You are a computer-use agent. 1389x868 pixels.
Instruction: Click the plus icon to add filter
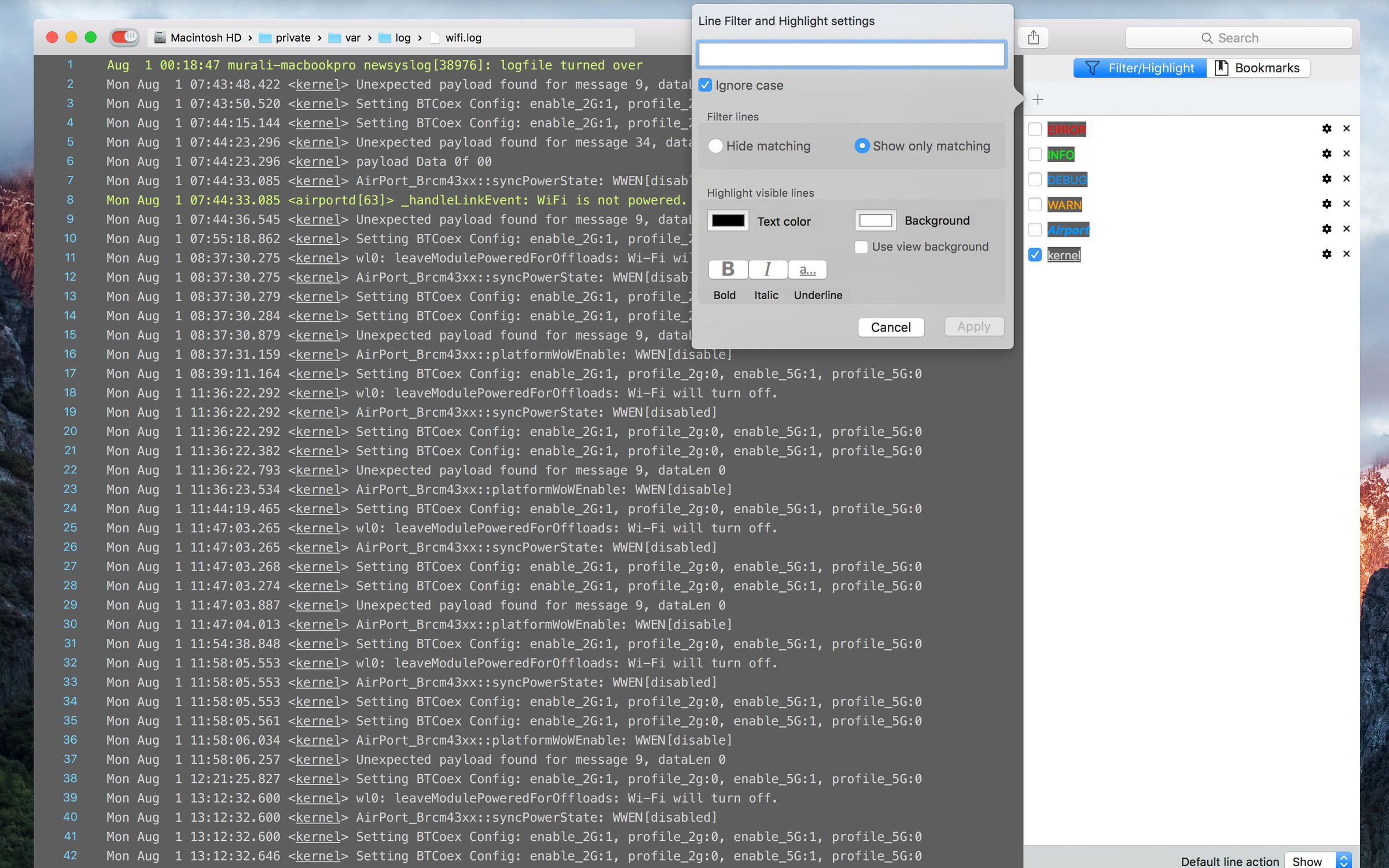pyautogui.click(x=1038, y=100)
